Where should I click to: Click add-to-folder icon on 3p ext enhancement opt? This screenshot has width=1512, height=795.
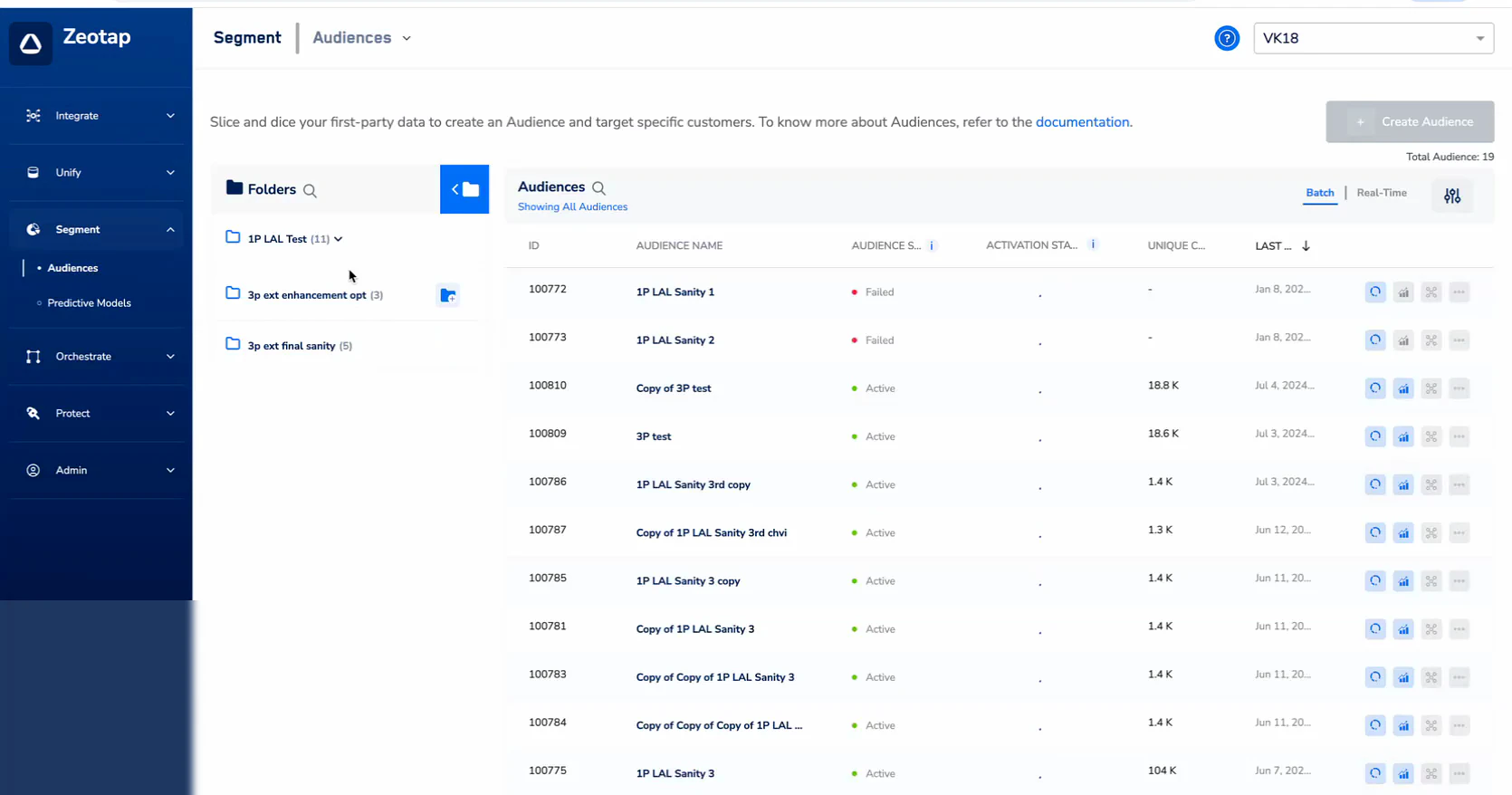pos(447,295)
